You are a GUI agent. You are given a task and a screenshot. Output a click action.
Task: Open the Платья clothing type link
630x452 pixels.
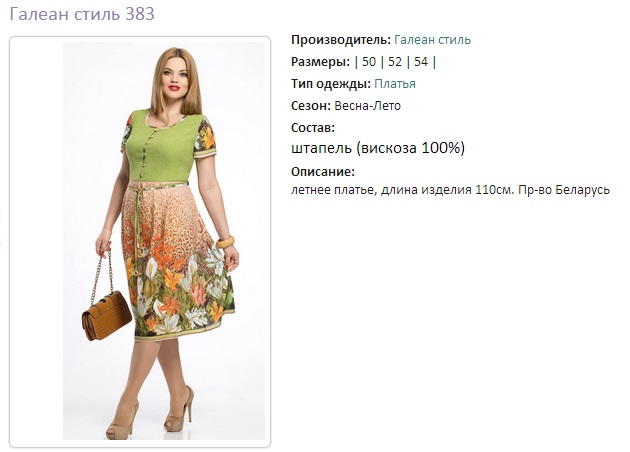[x=395, y=84]
